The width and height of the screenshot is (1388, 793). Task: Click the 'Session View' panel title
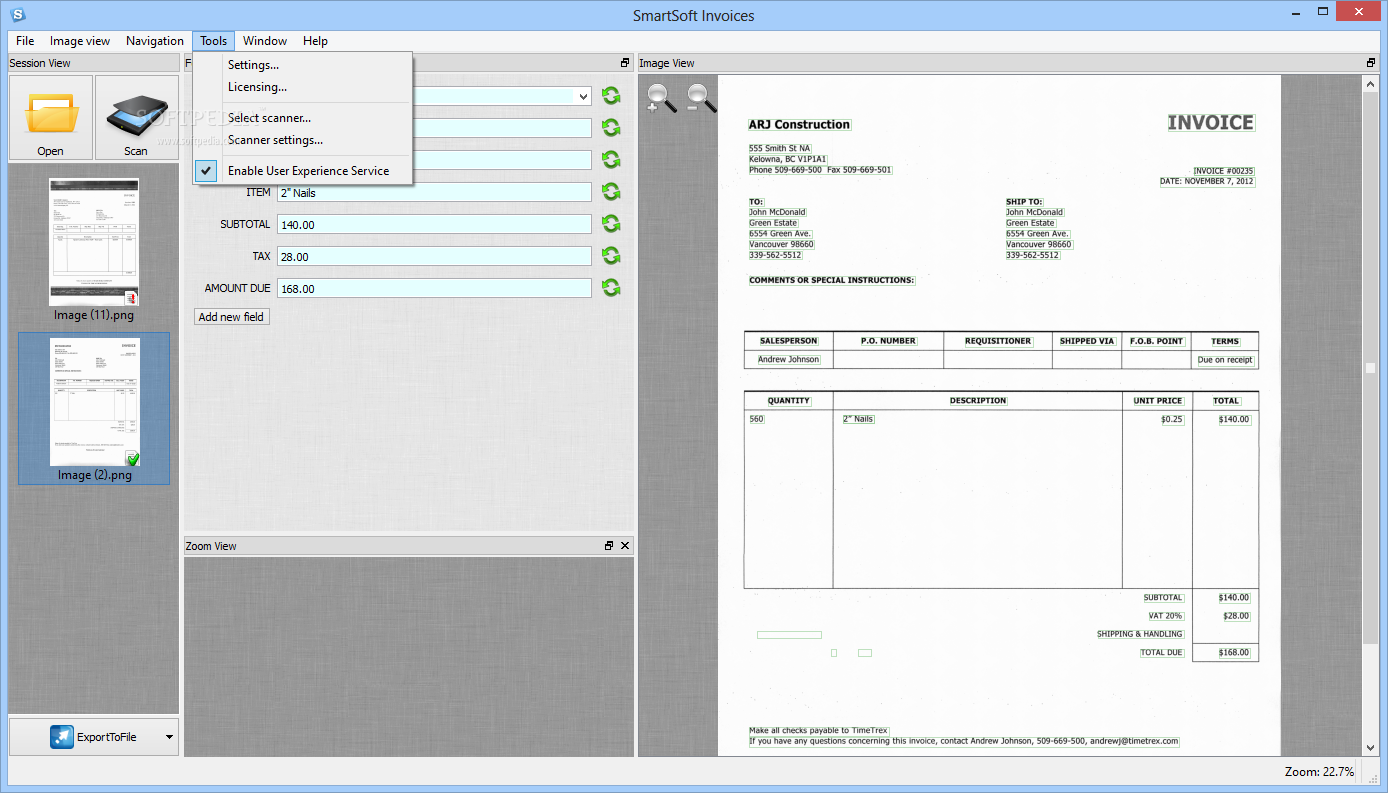[40, 63]
